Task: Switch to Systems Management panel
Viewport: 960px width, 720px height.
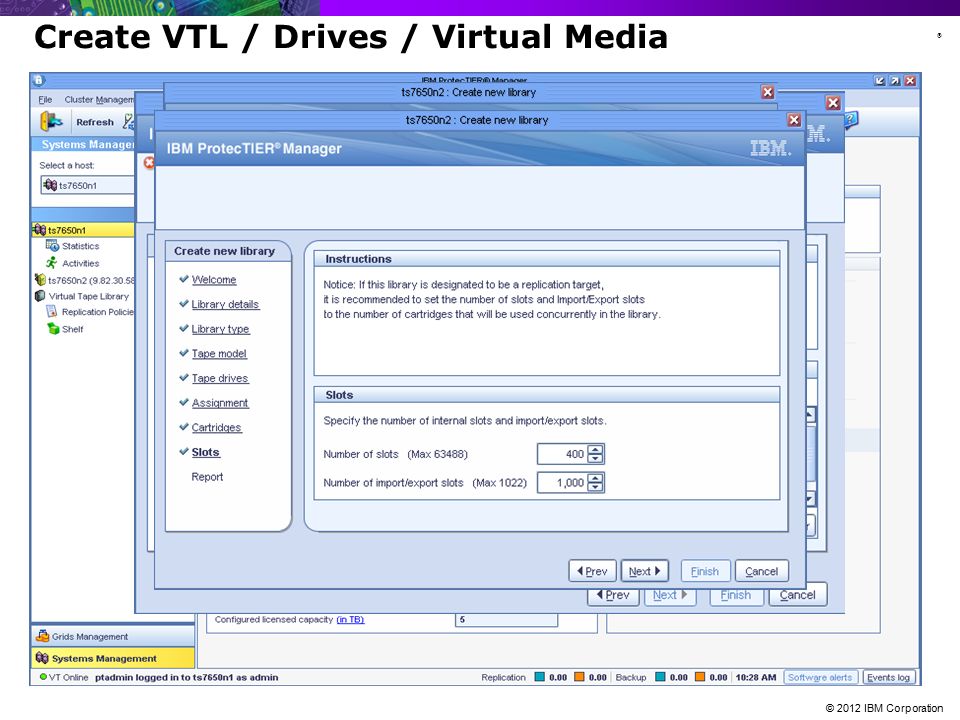Action: pyautogui.click(x=113, y=658)
